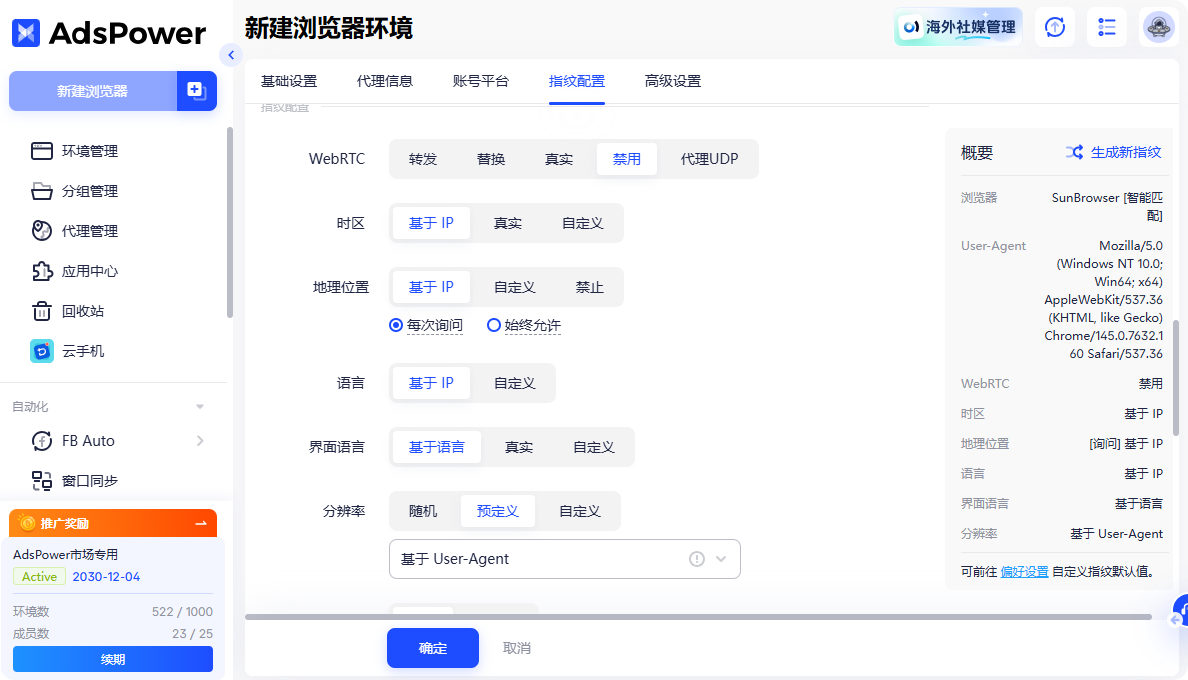Click the 新建浏览器 button
1188x680 pixels.
92,91
